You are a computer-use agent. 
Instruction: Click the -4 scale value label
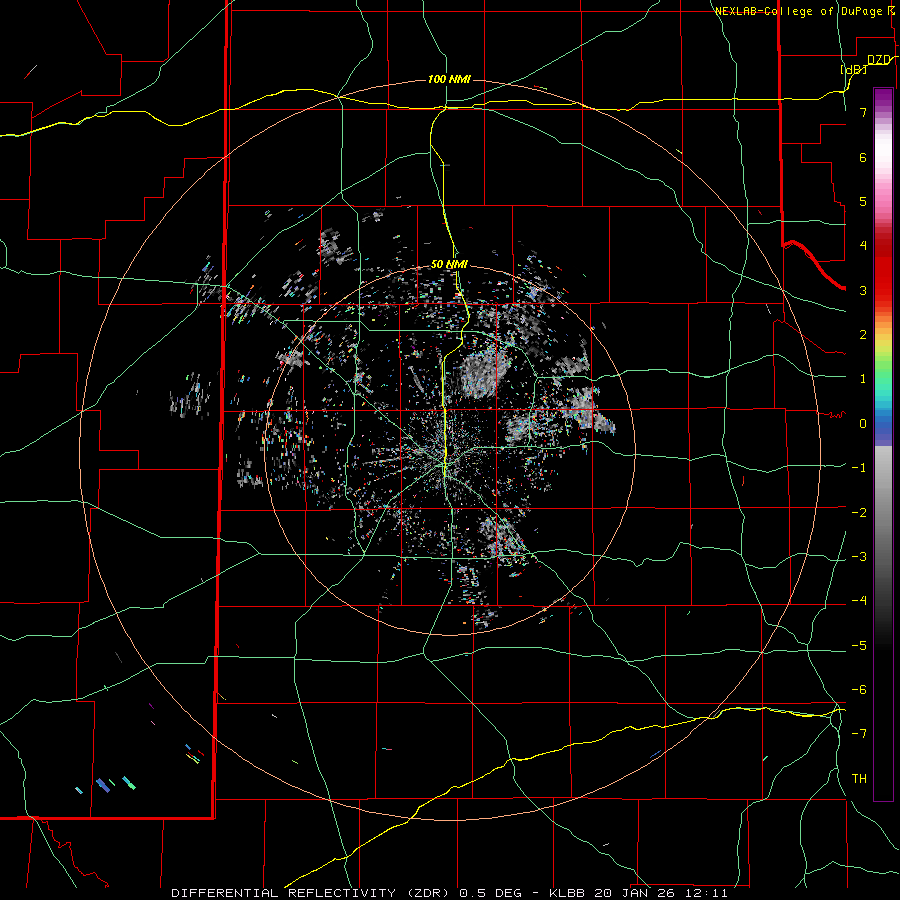(859, 600)
